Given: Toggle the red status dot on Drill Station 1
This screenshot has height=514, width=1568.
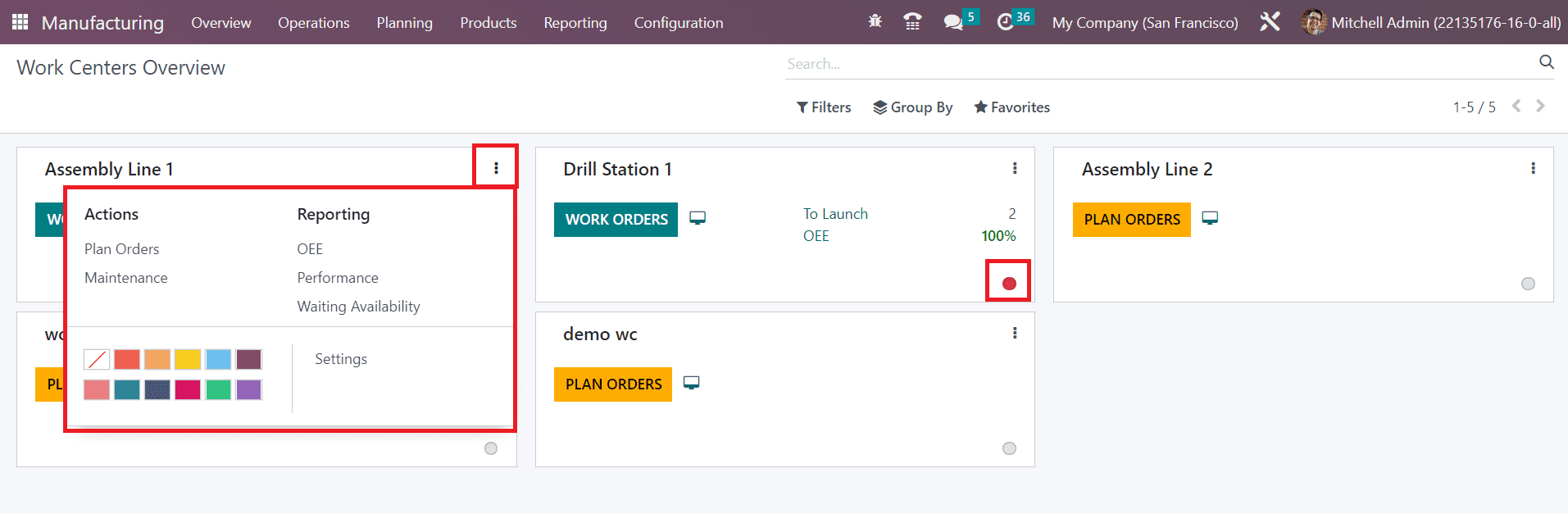Looking at the screenshot, I should (1009, 284).
